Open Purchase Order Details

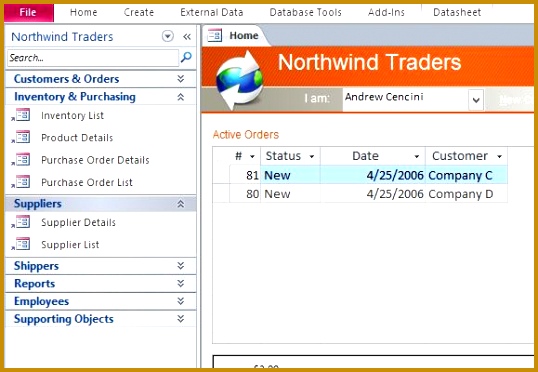(95, 160)
